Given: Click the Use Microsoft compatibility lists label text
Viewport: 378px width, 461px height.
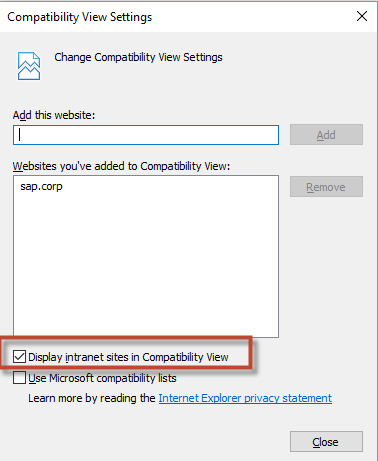Looking at the screenshot, I should pyautogui.click(x=102, y=378).
